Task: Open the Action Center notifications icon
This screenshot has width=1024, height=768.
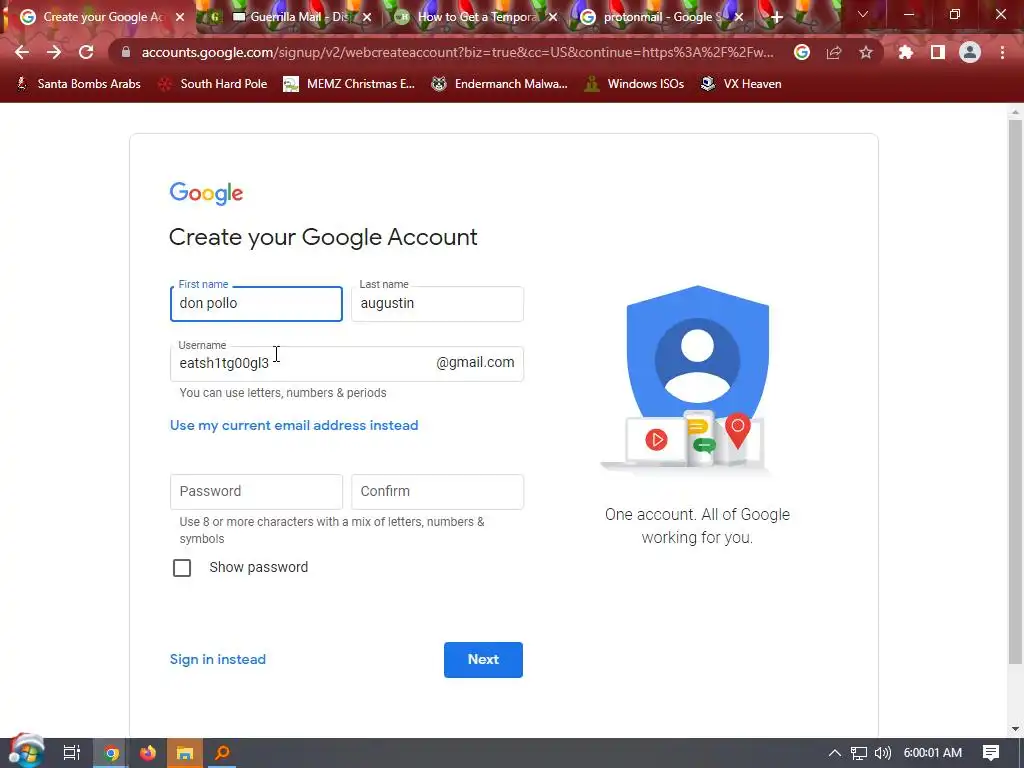Action: pos(991,753)
